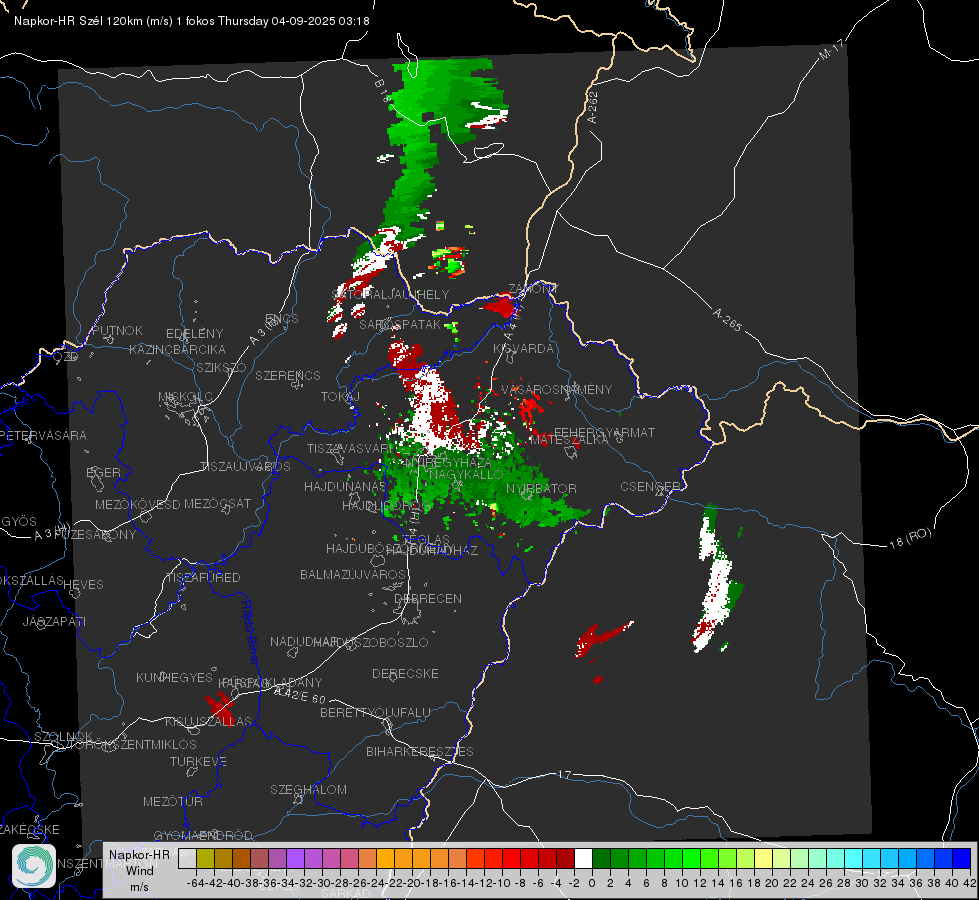
Task: Click the FÜZESABONY label
Action: pos(95,535)
